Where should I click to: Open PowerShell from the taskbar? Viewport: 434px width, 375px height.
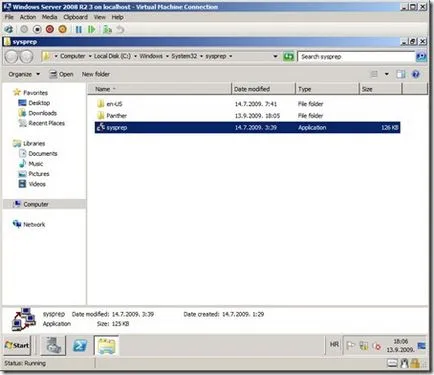click(x=80, y=346)
